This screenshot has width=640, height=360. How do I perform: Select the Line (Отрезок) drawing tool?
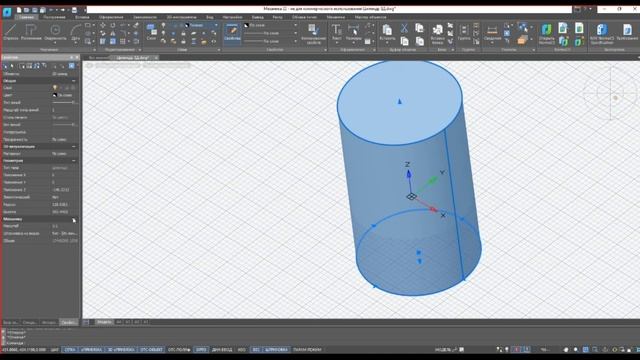(11, 32)
